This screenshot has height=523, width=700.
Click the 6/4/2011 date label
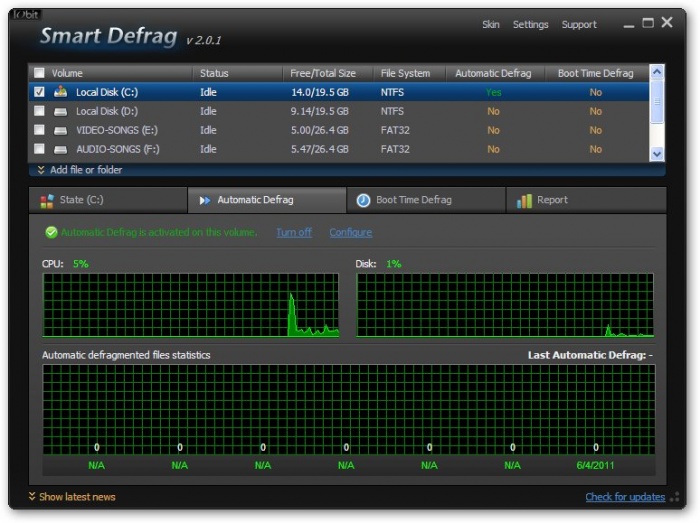coord(595,465)
